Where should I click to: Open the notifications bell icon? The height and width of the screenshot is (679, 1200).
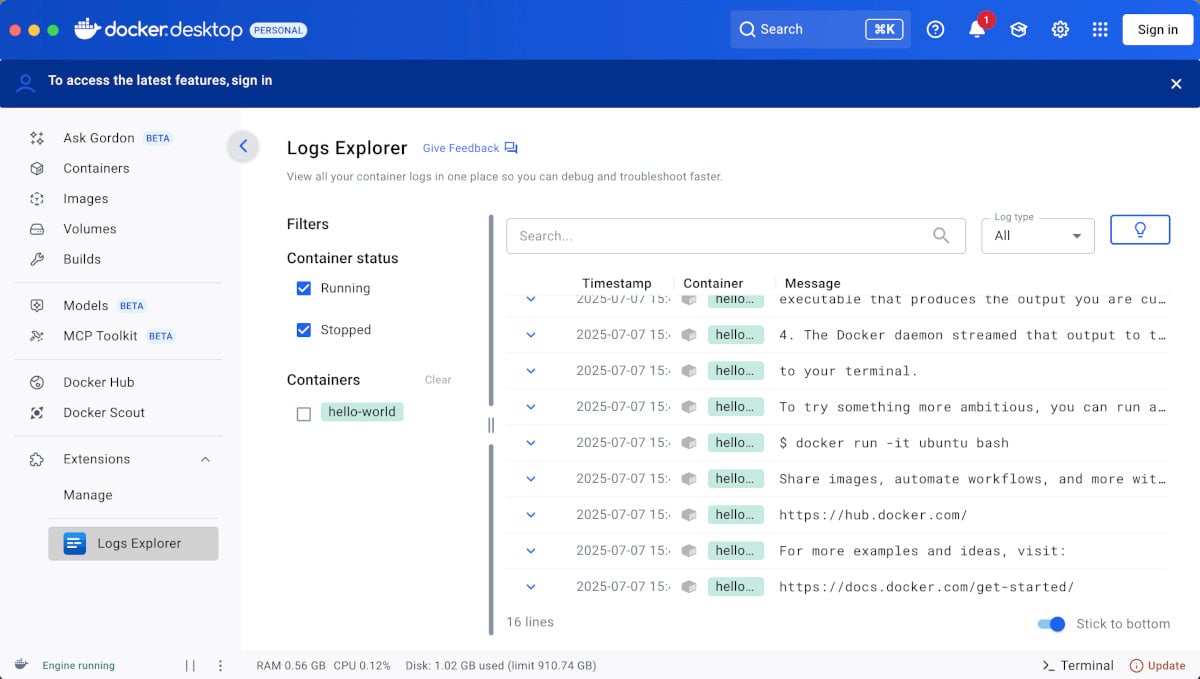977,30
